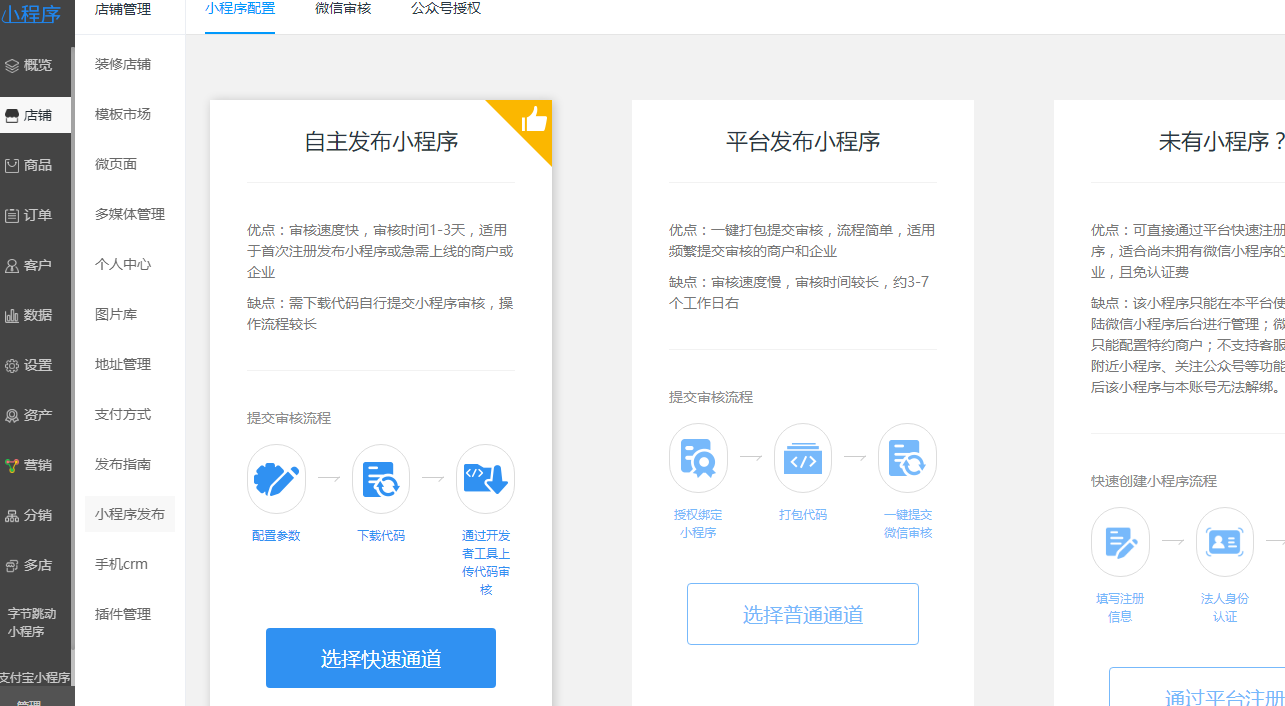This screenshot has width=1285, height=706.
Task: Click the 一键提交微信审核 icon
Action: coord(907,458)
